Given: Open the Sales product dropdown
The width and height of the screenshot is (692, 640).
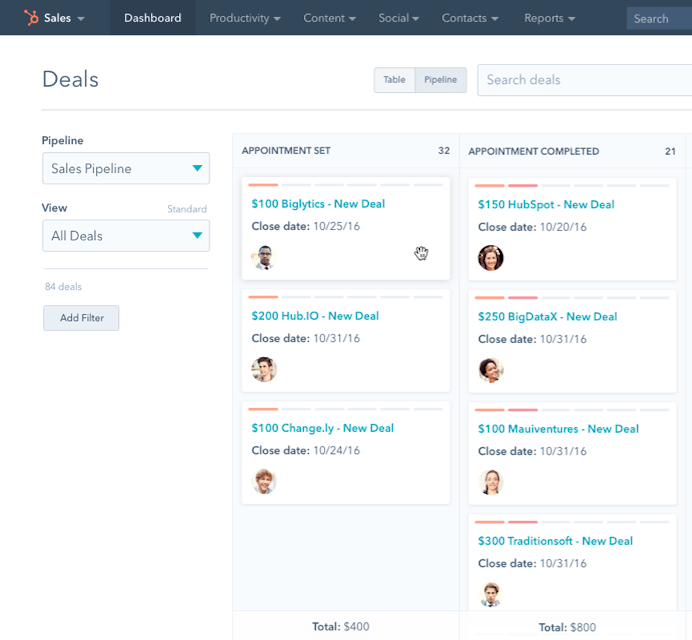Looking at the screenshot, I should click(64, 18).
